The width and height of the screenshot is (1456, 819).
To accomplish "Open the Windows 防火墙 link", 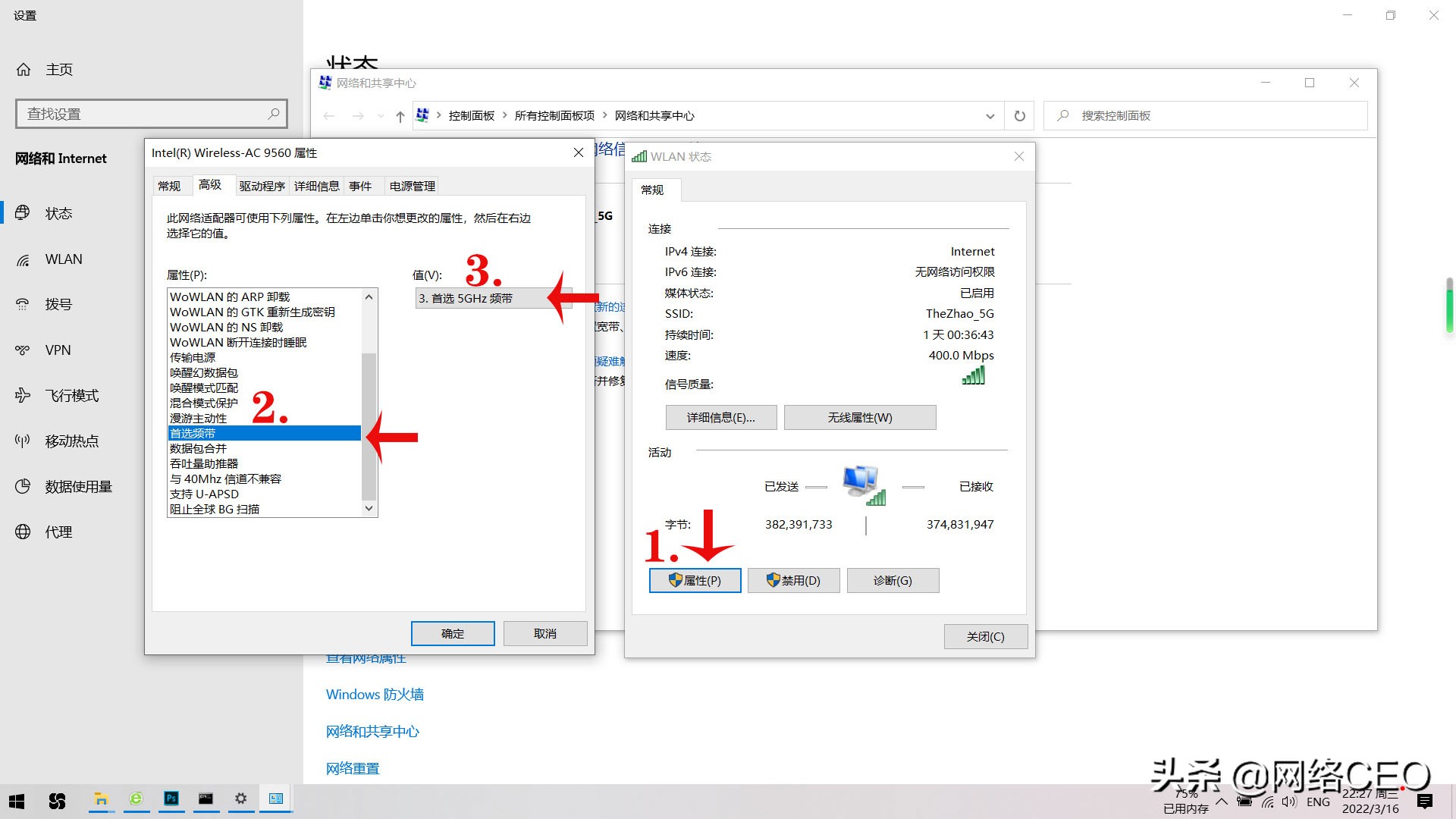I will click(375, 695).
